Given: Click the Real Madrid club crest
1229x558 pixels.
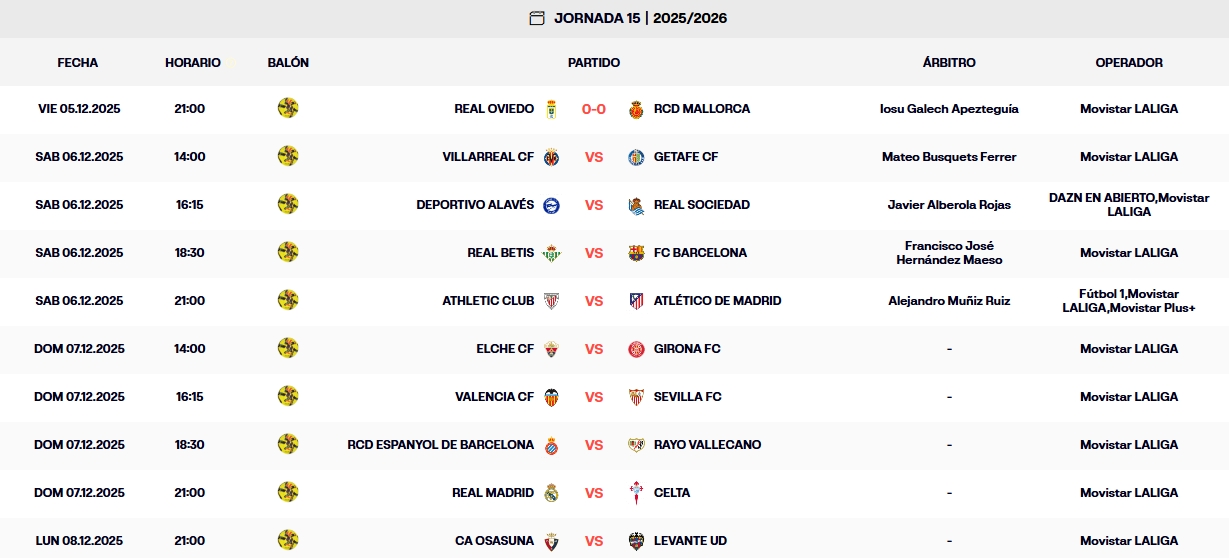Looking at the screenshot, I should point(551,493).
